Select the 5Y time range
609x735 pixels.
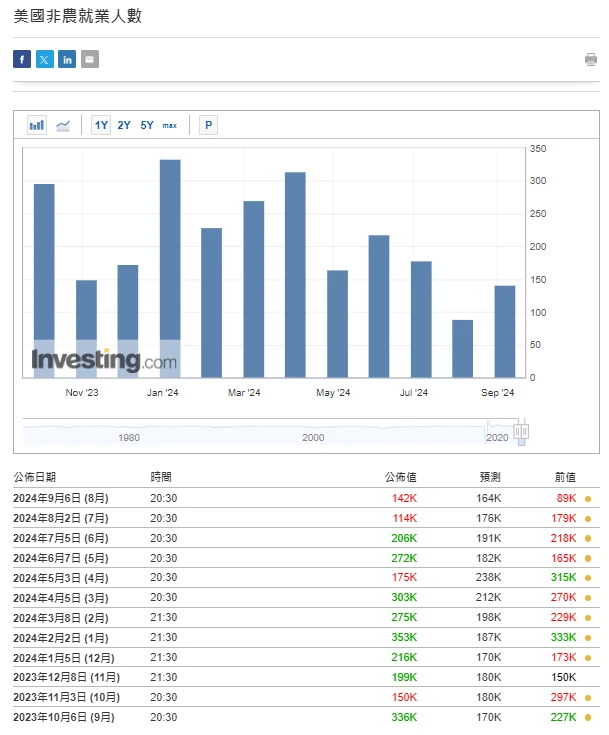tap(147, 125)
